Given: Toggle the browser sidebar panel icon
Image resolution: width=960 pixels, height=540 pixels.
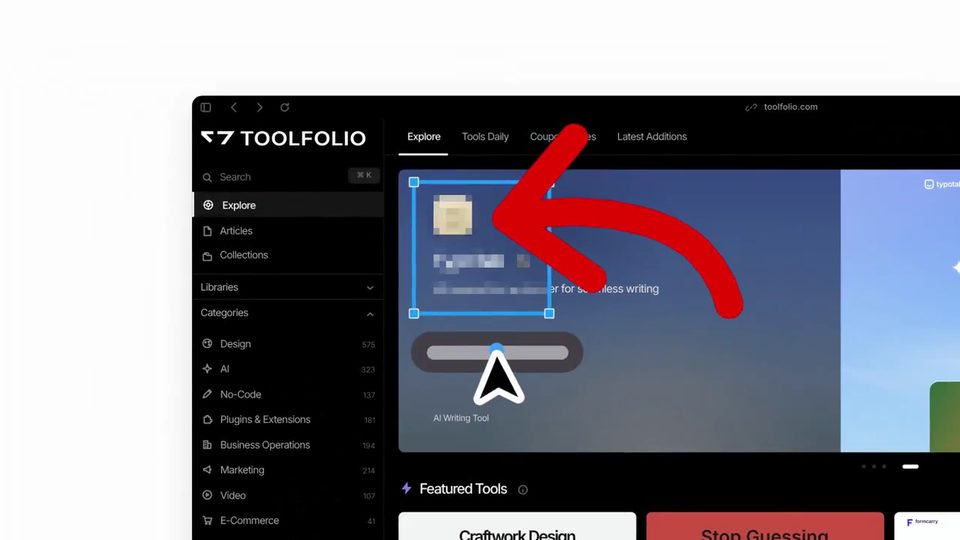Looking at the screenshot, I should 206,107.
